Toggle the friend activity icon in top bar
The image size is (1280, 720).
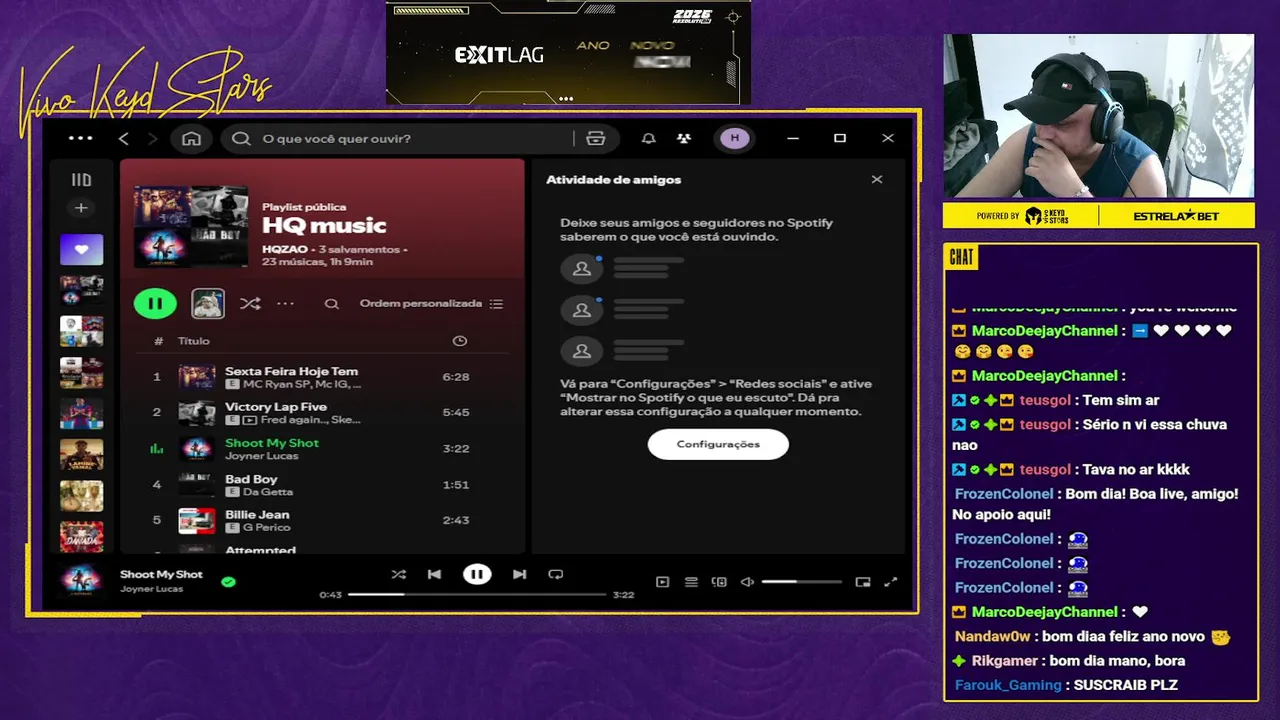[x=683, y=138]
